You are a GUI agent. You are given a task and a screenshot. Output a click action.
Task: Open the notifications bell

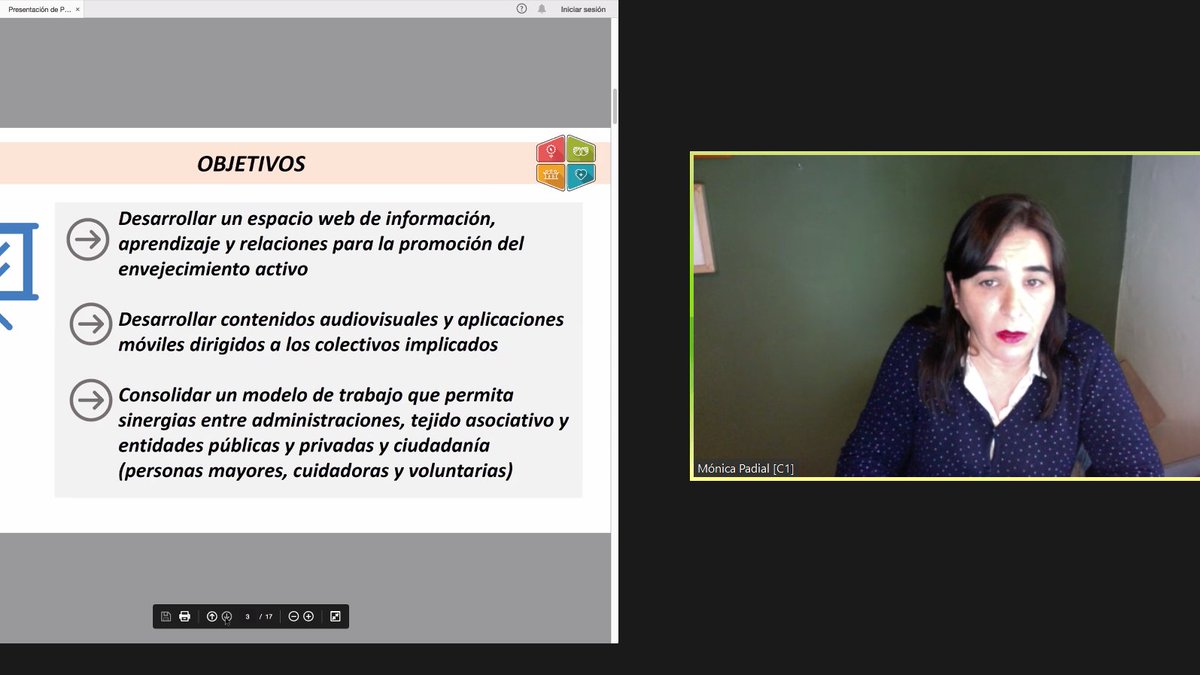tap(542, 8)
